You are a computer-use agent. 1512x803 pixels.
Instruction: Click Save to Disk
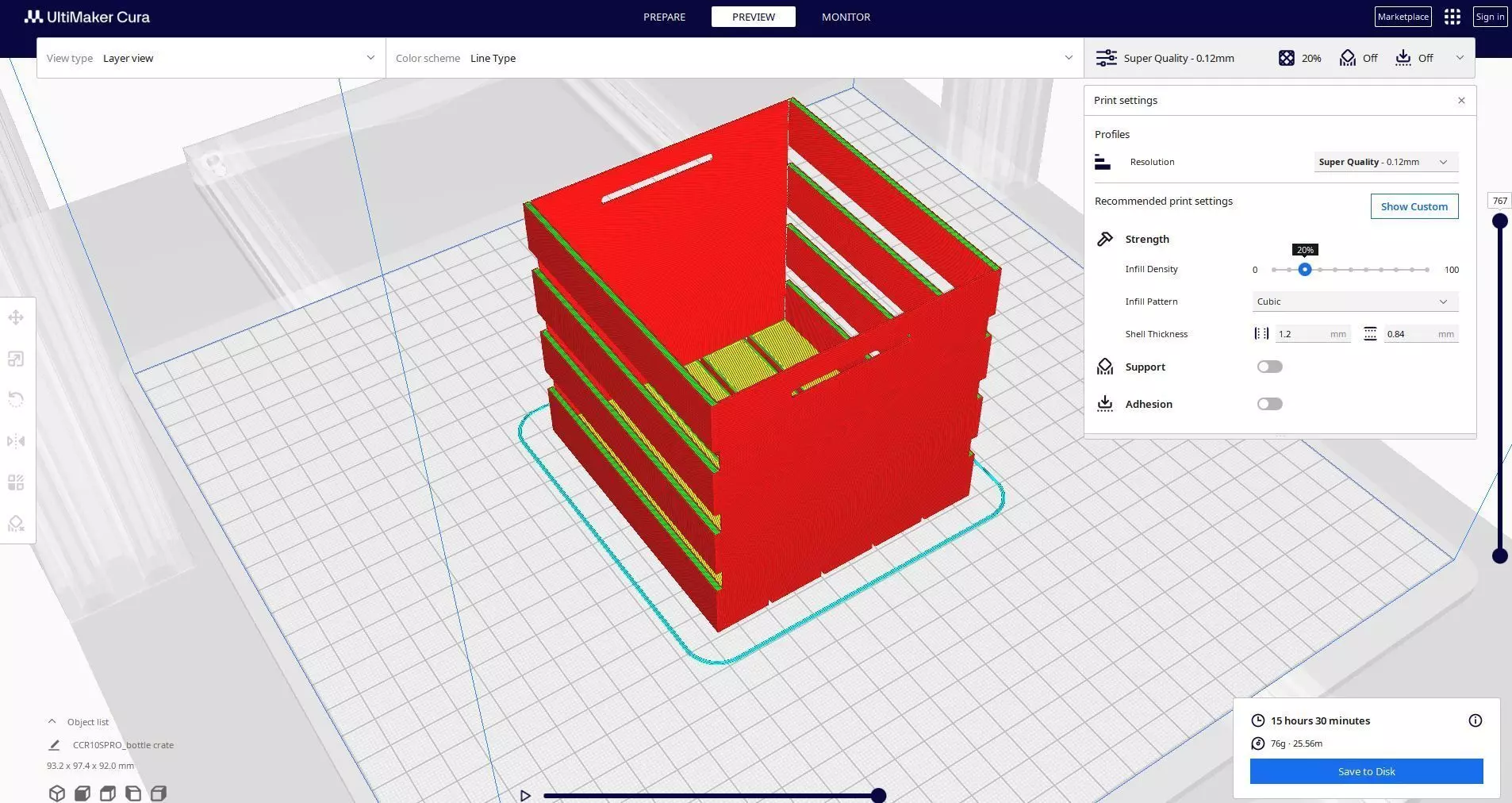pos(1366,771)
